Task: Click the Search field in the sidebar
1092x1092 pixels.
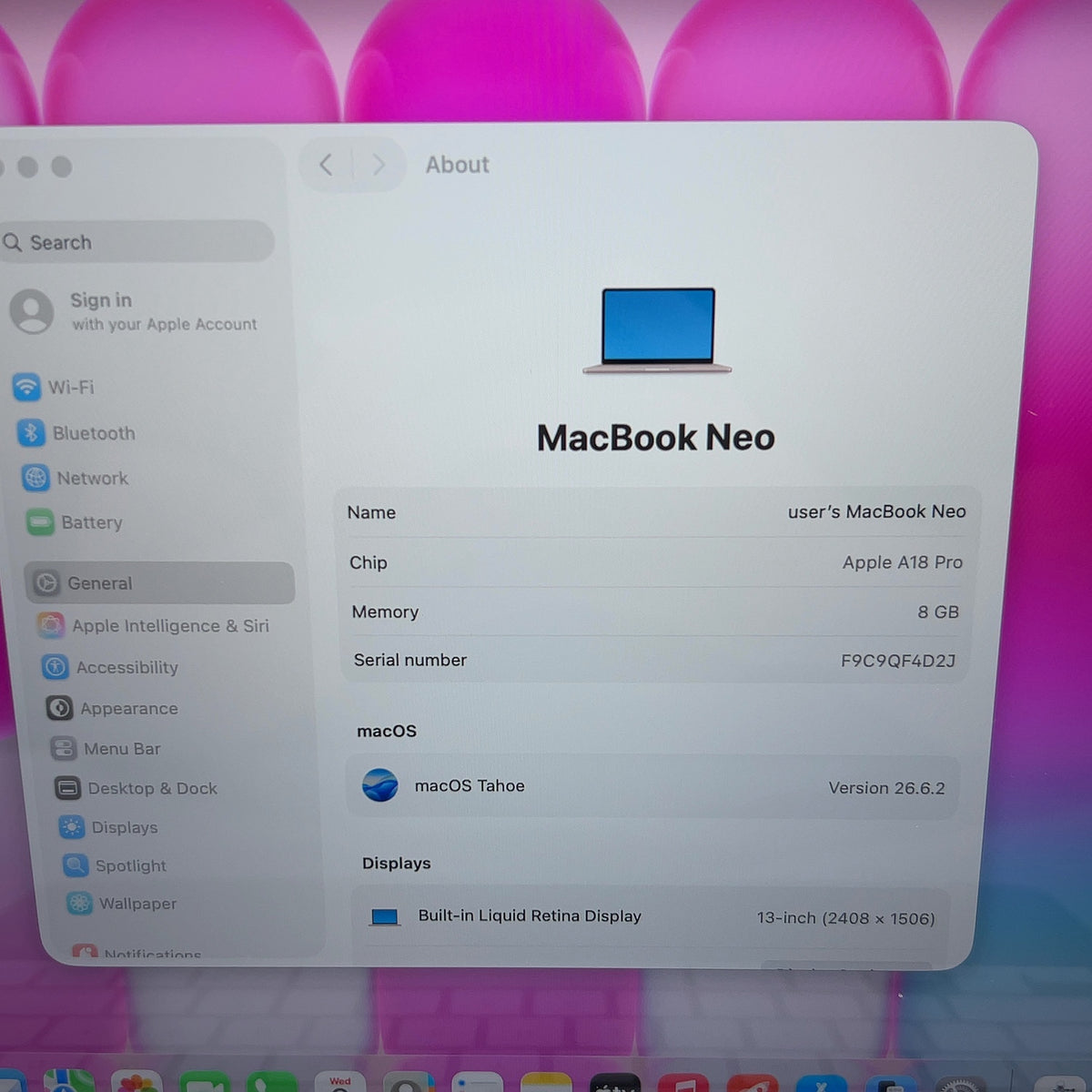Action: tap(136, 242)
